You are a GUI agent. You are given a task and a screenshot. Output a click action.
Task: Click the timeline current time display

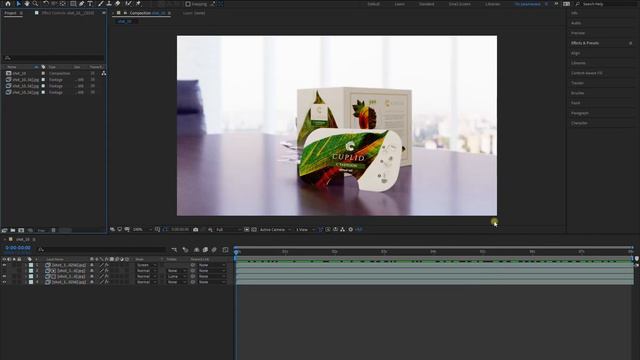(x=18, y=248)
